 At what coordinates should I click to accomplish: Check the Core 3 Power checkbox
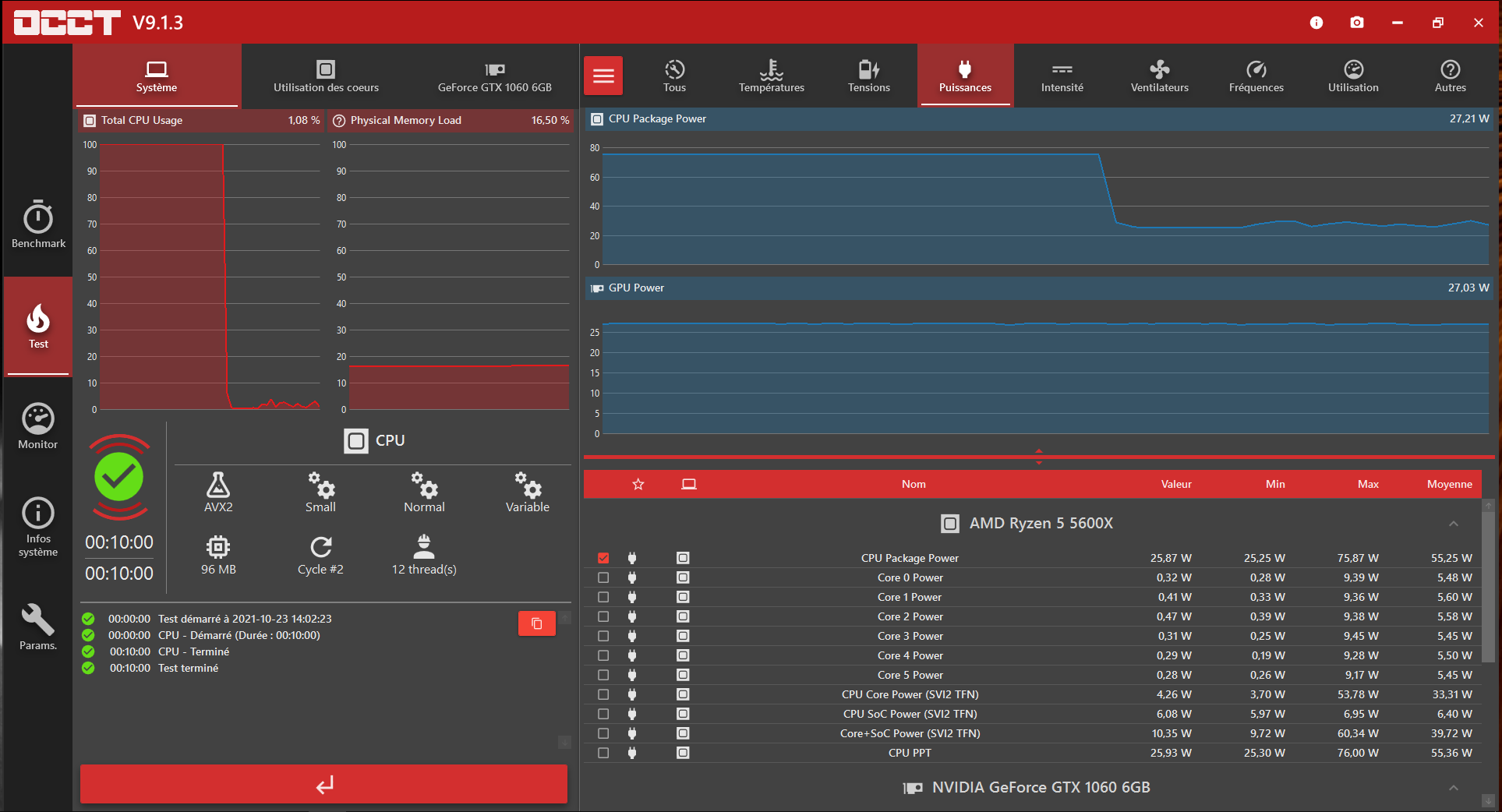603,636
